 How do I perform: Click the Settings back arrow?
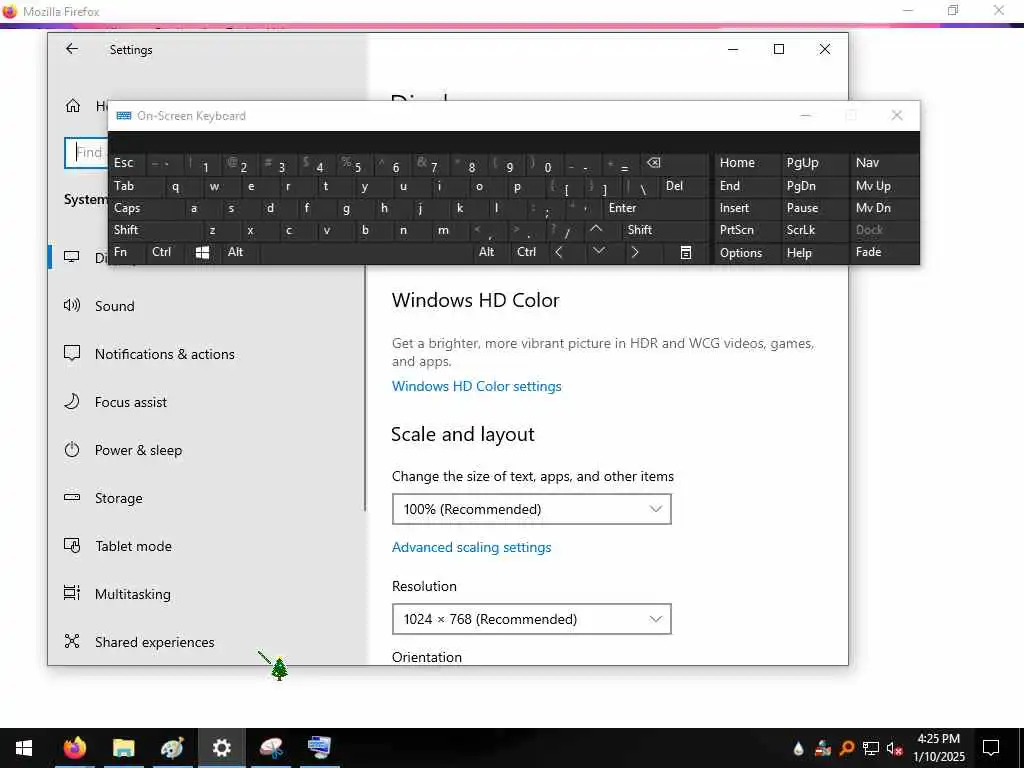(x=72, y=49)
